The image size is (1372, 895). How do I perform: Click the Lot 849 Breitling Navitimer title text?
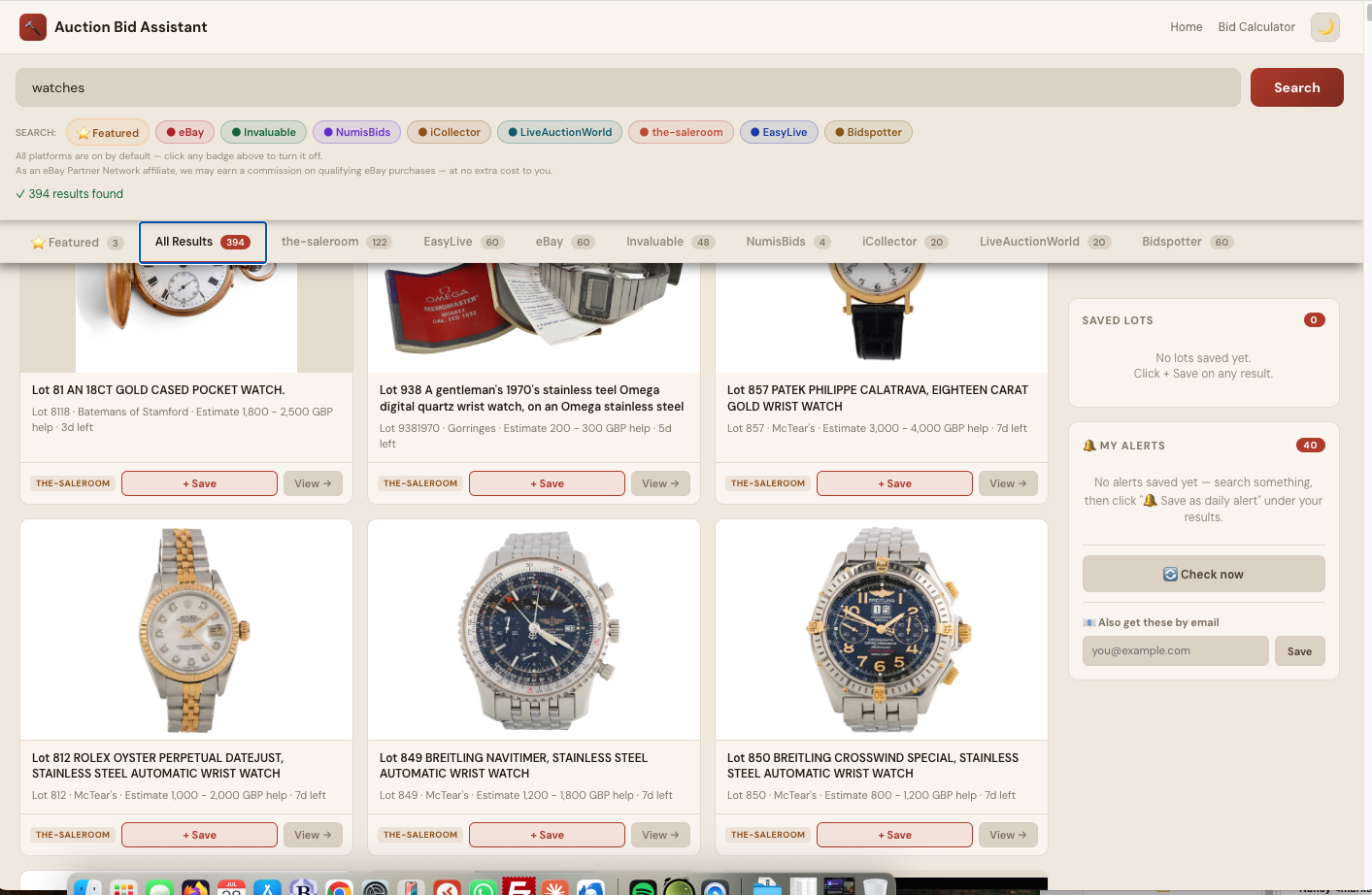click(x=514, y=766)
